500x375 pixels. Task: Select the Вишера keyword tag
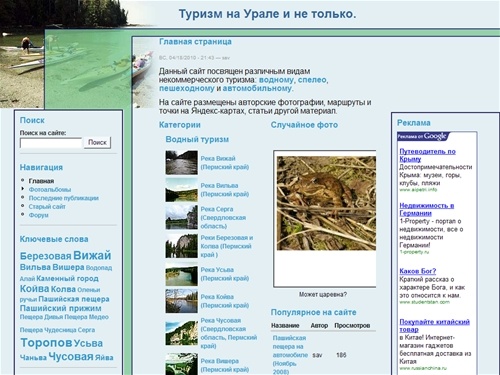point(68,267)
